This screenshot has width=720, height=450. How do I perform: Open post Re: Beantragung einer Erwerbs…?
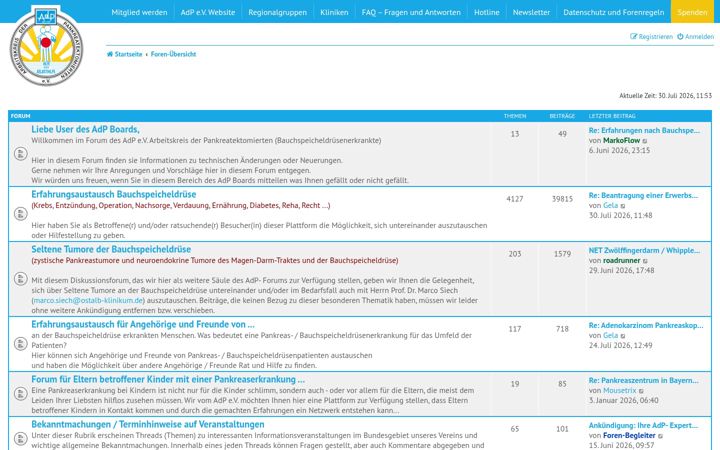pyautogui.click(x=643, y=196)
